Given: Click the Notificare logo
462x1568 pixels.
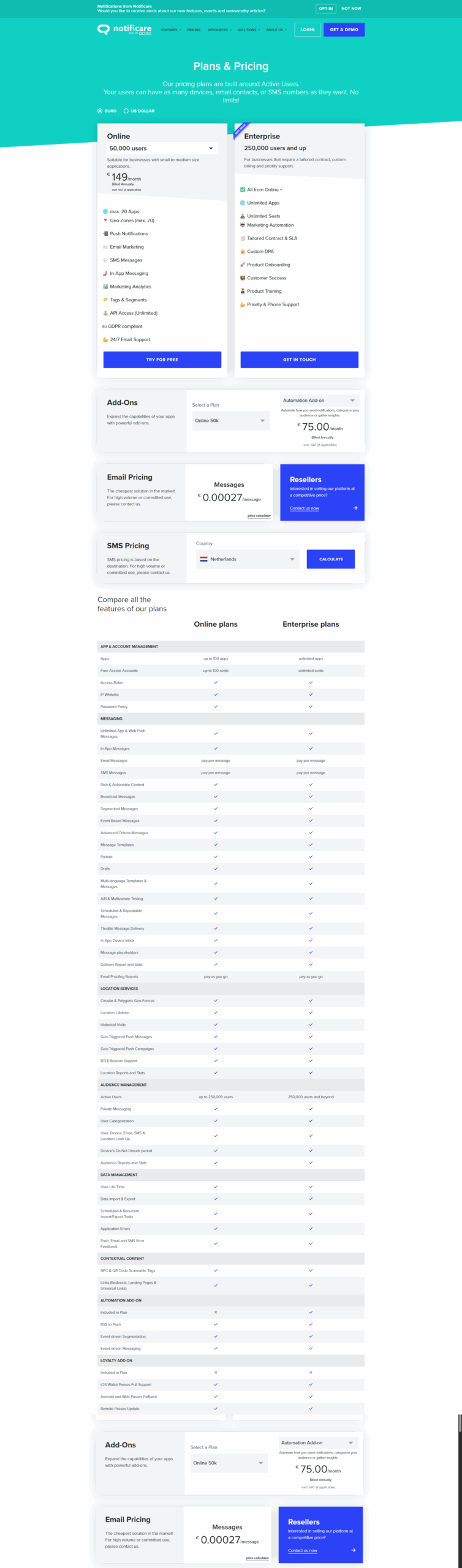Looking at the screenshot, I should click(x=124, y=29).
